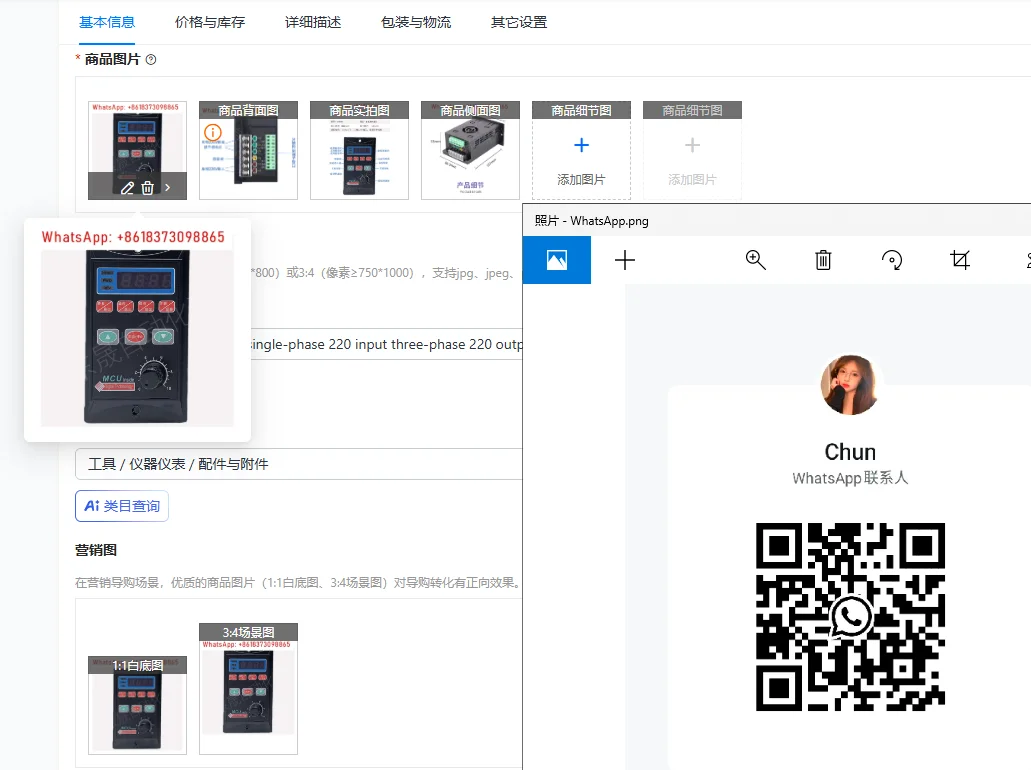This screenshot has height=770, width=1031.
Task: Select the 商品侧面图 thumbnail
Action: point(471,150)
